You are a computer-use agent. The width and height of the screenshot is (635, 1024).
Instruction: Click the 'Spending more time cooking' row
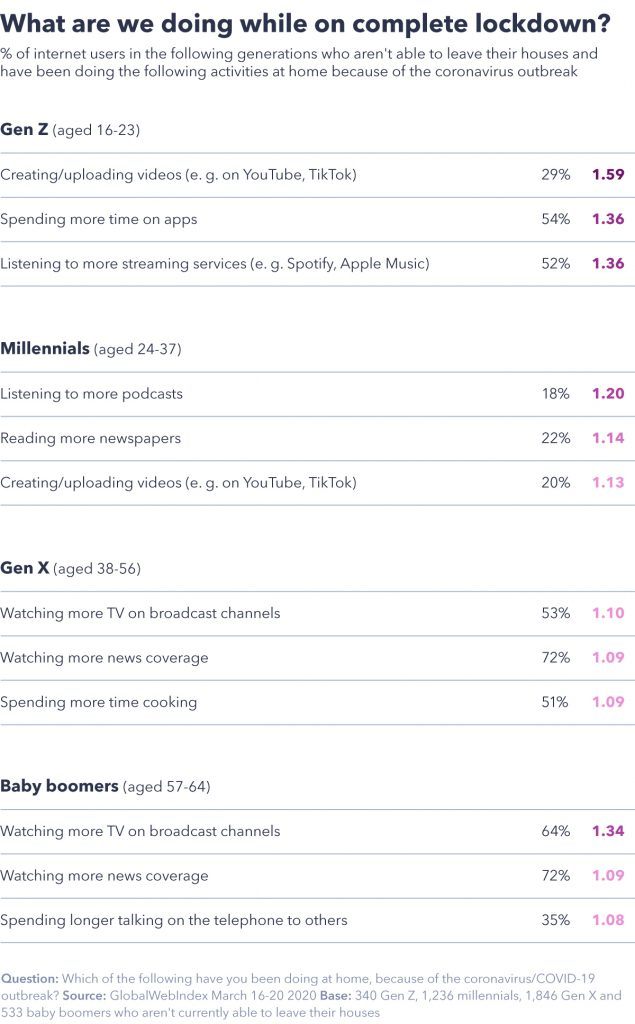point(318,702)
